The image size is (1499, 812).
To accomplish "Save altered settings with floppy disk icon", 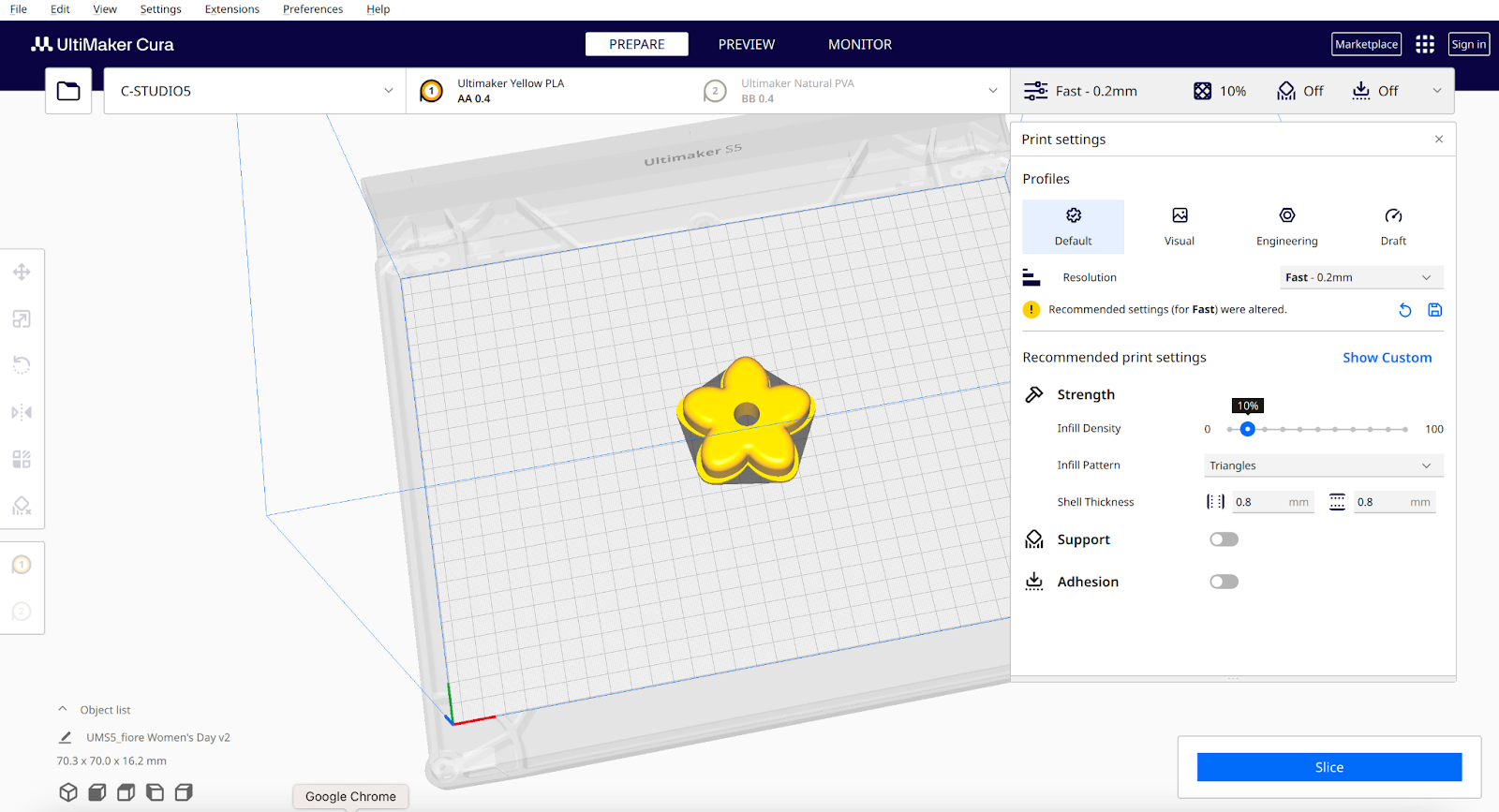I will [1434, 310].
